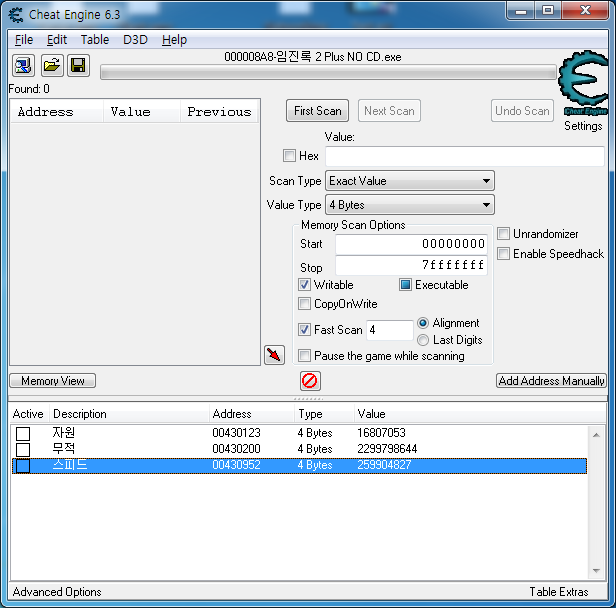
Task: Click the Previous column header
Action: click(219, 112)
